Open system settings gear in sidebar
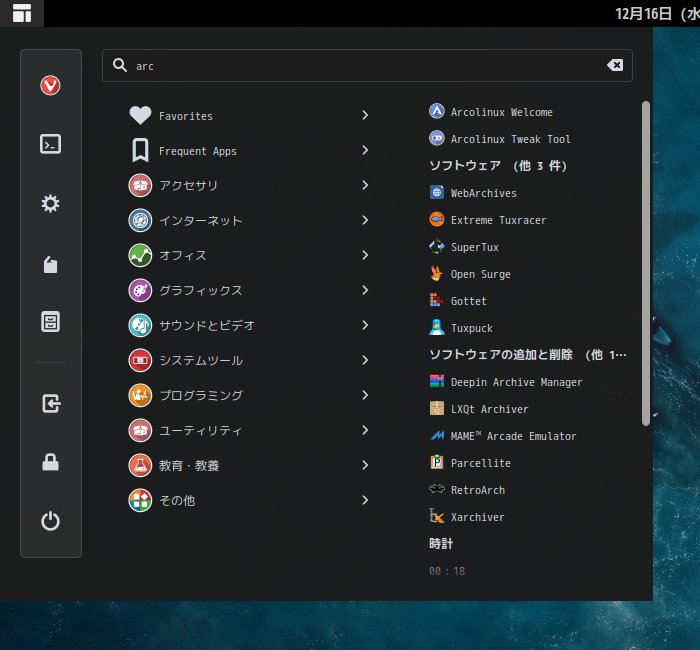This screenshot has height=650, width=700. point(50,204)
